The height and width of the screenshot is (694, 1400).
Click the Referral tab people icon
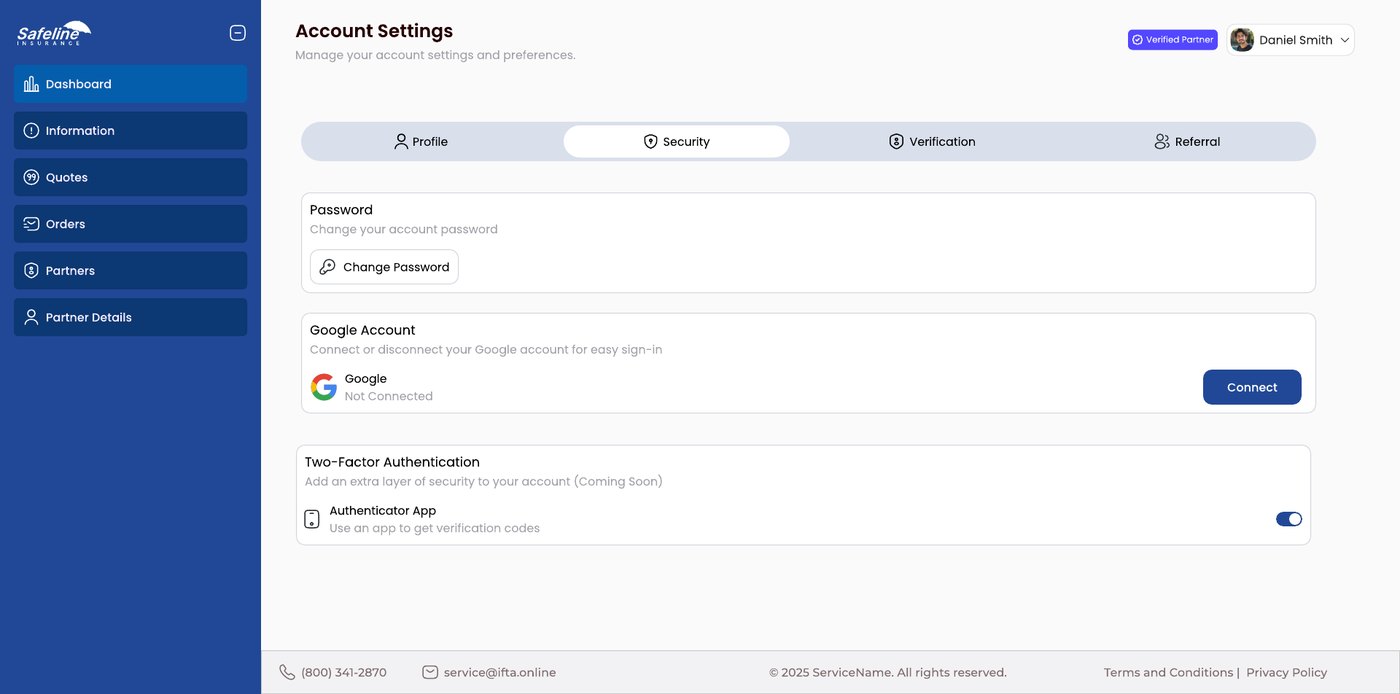click(x=1162, y=142)
